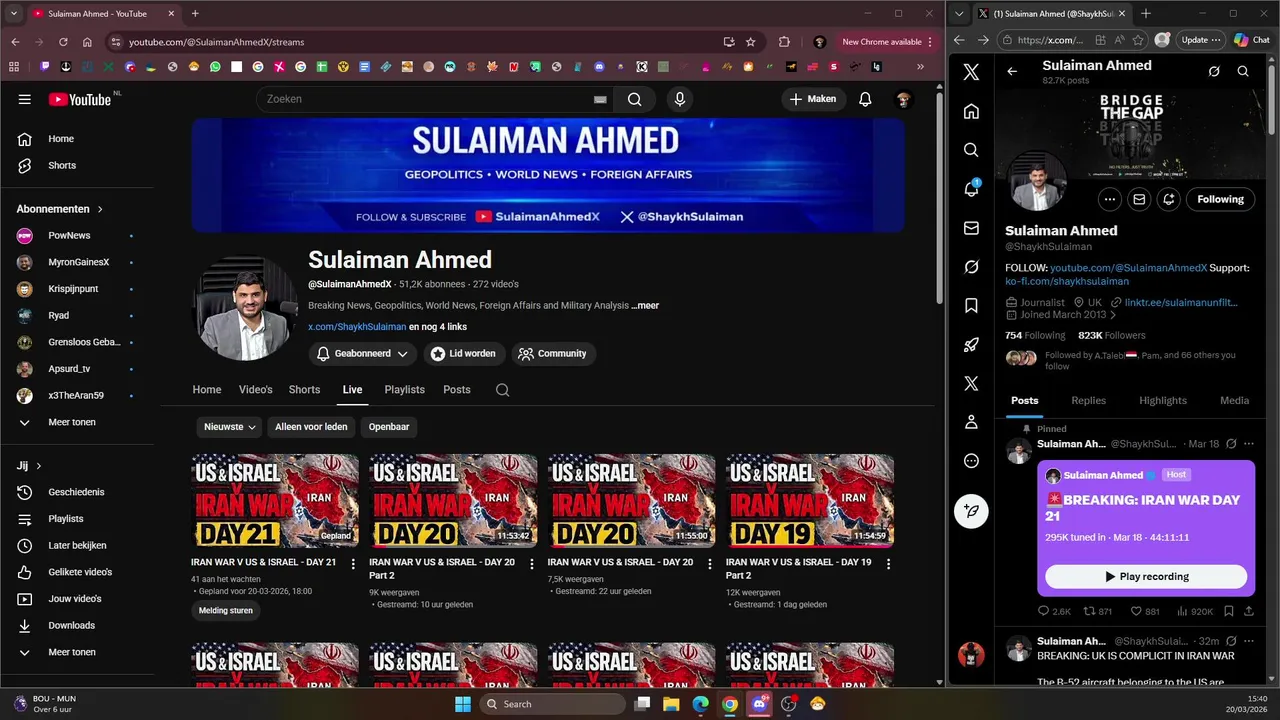1280x720 pixels.
Task: Click the YouTube logo
Action: point(80,99)
